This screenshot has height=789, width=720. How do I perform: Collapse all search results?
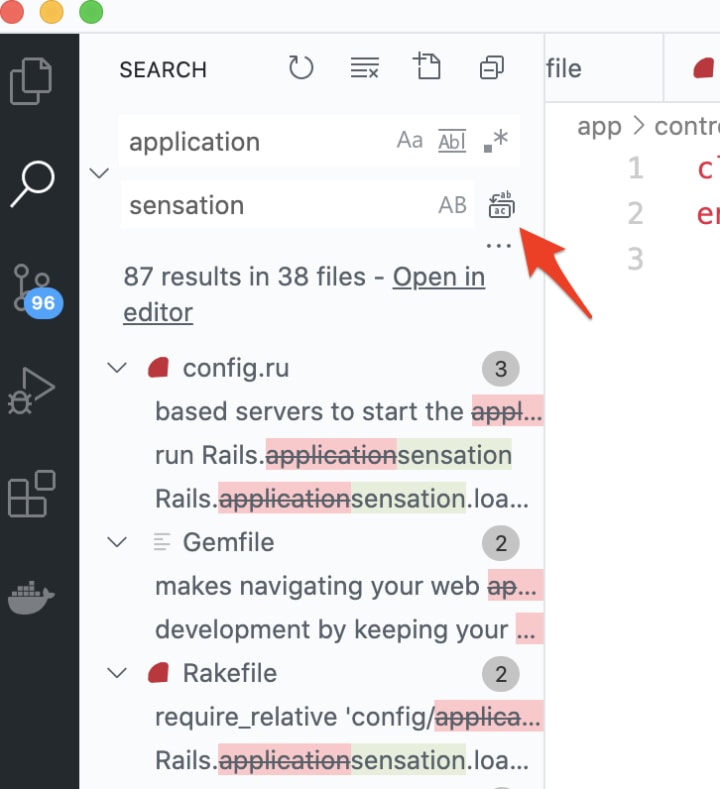click(x=491, y=67)
